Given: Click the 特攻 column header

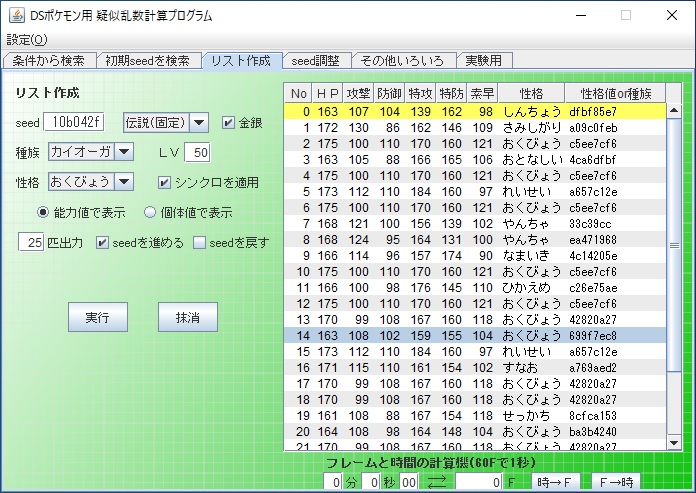Looking at the screenshot, I should [x=420, y=94].
